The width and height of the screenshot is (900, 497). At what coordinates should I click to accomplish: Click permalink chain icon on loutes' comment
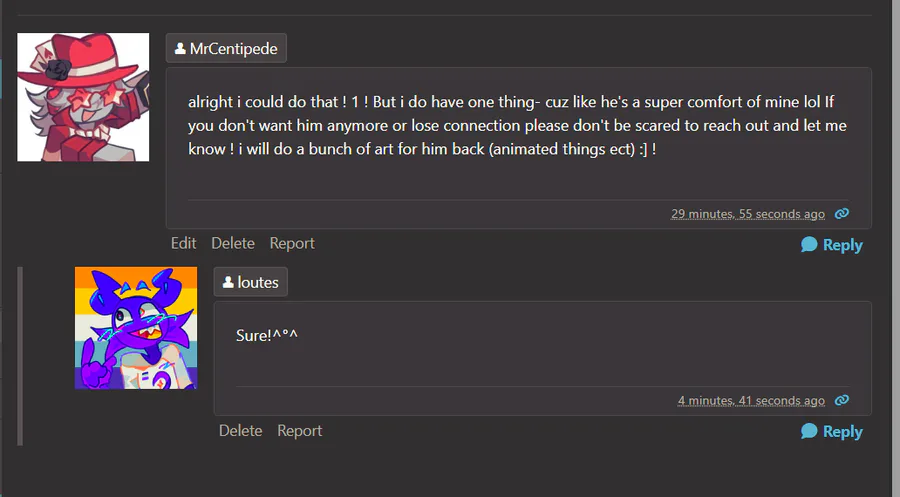pos(842,400)
